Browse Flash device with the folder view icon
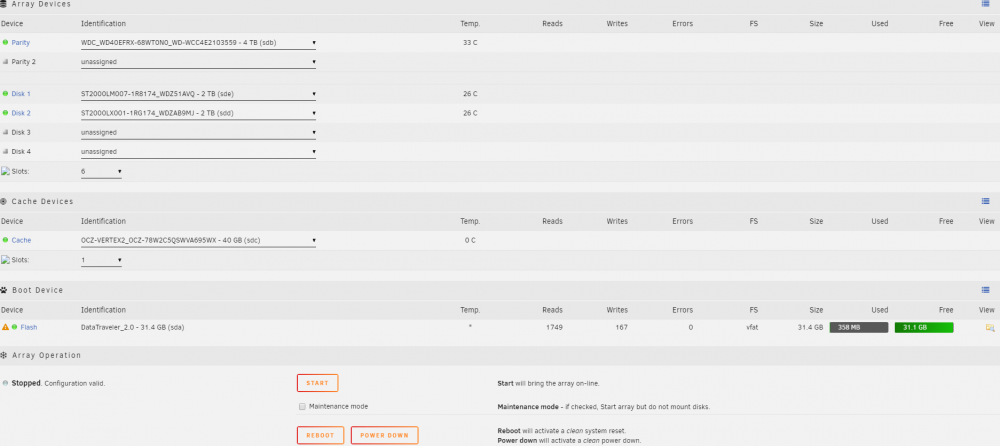 [x=990, y=327]
